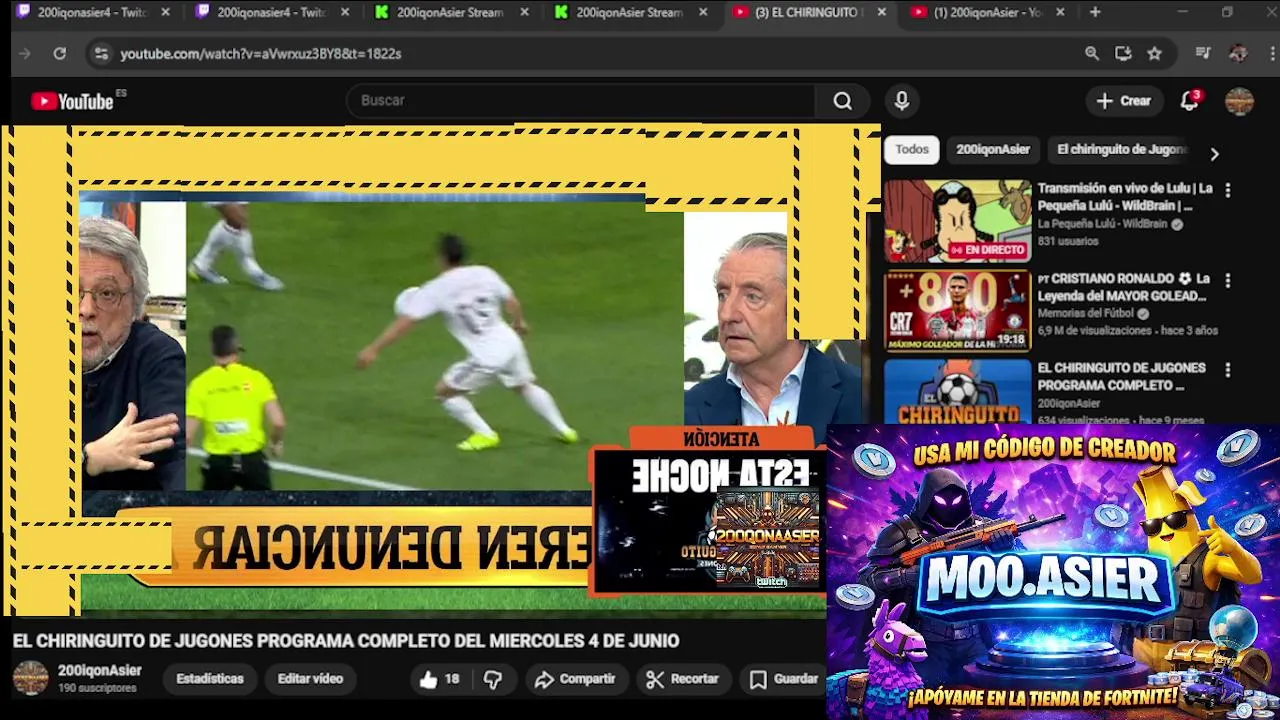
Task: Open Estadísticas for this video
Action: (210, 679)
